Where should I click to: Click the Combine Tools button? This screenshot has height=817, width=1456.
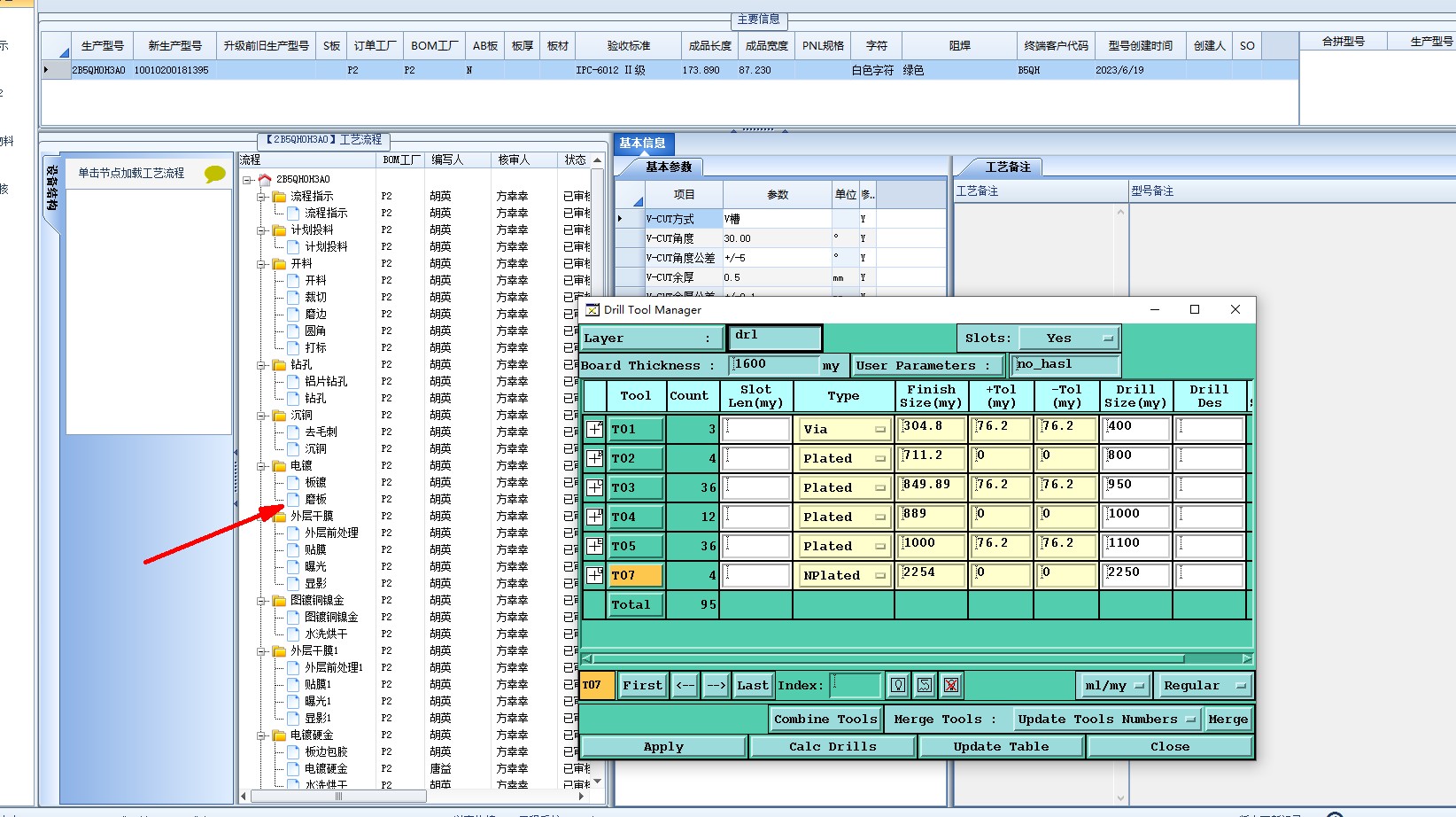coord(825,720)
